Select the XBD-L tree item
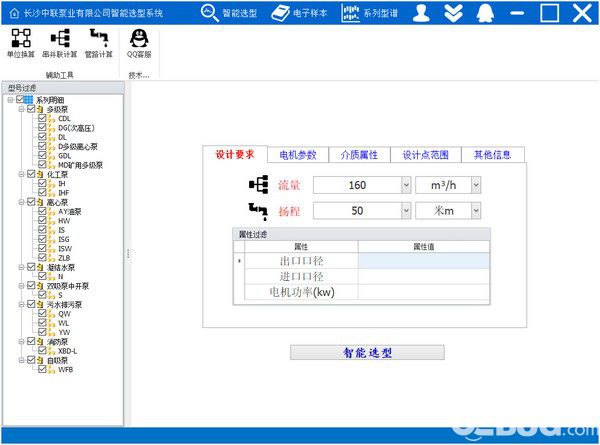Viewport: 600px width, 445px height. pyautogui.click(x=68, y=350)
